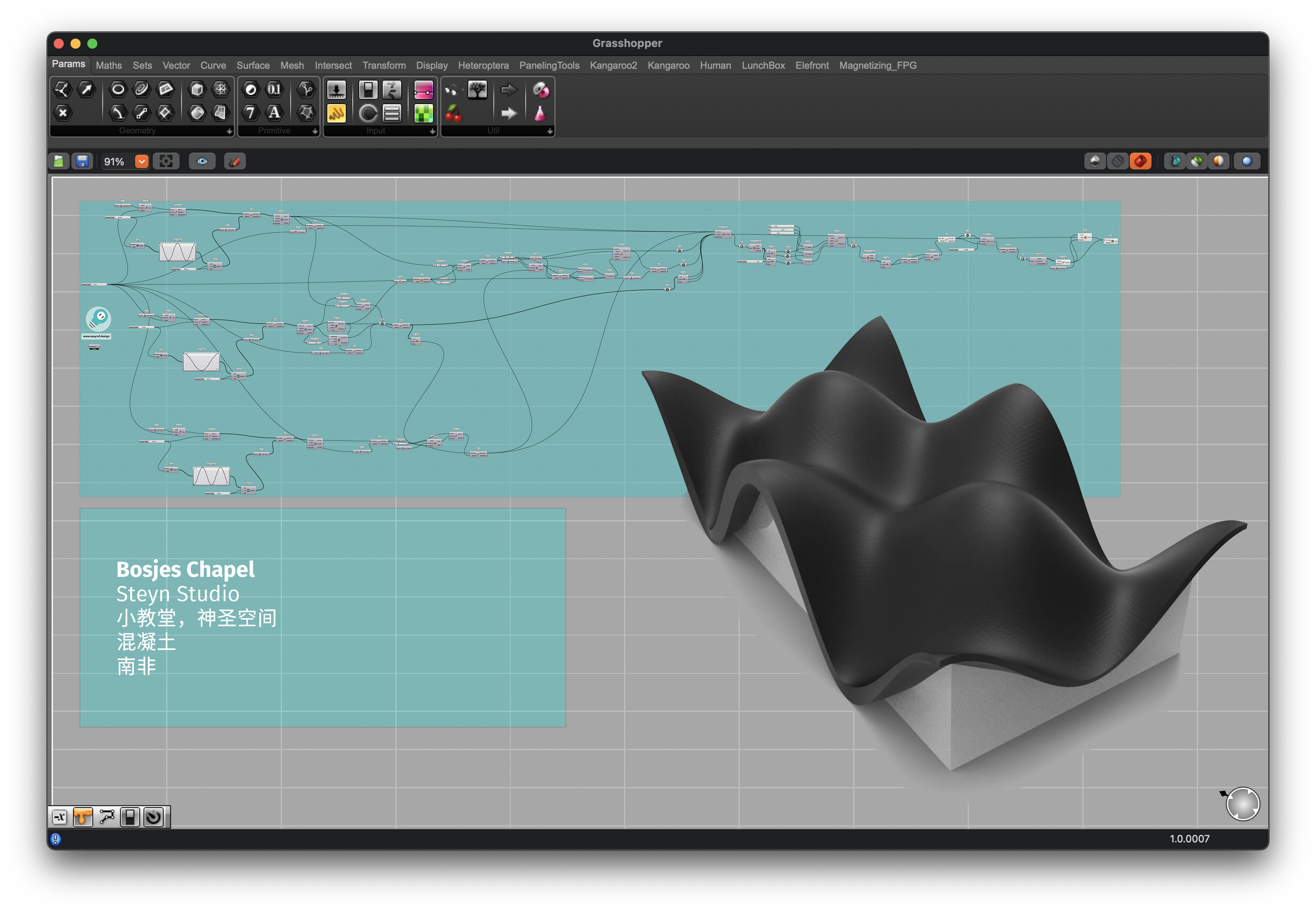Viewport: 1316px width, 912px height.
Task: Open the Galapagos tree icon in Util
Action: point(478,90)
